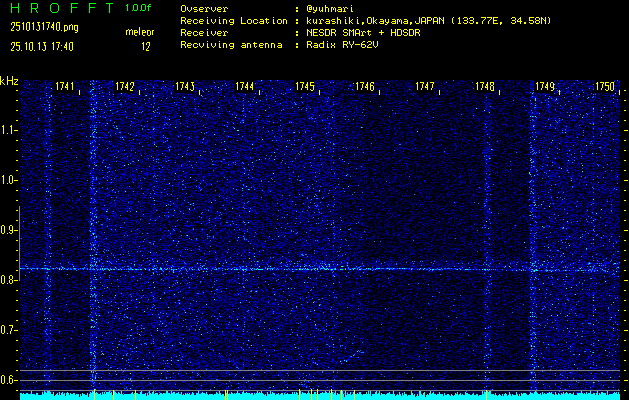The image size is (629, 400).
Task: Click the HROFFT title text
Action: (62, 8)
